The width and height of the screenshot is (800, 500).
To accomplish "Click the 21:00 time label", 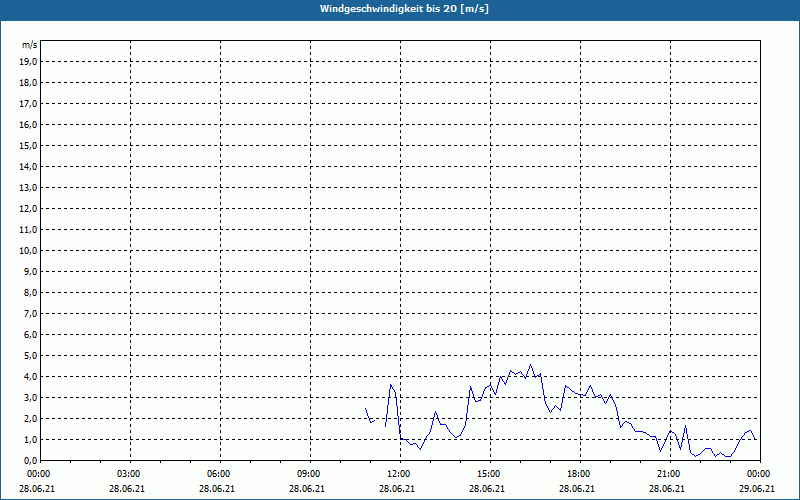I will (x=670, y=474).
